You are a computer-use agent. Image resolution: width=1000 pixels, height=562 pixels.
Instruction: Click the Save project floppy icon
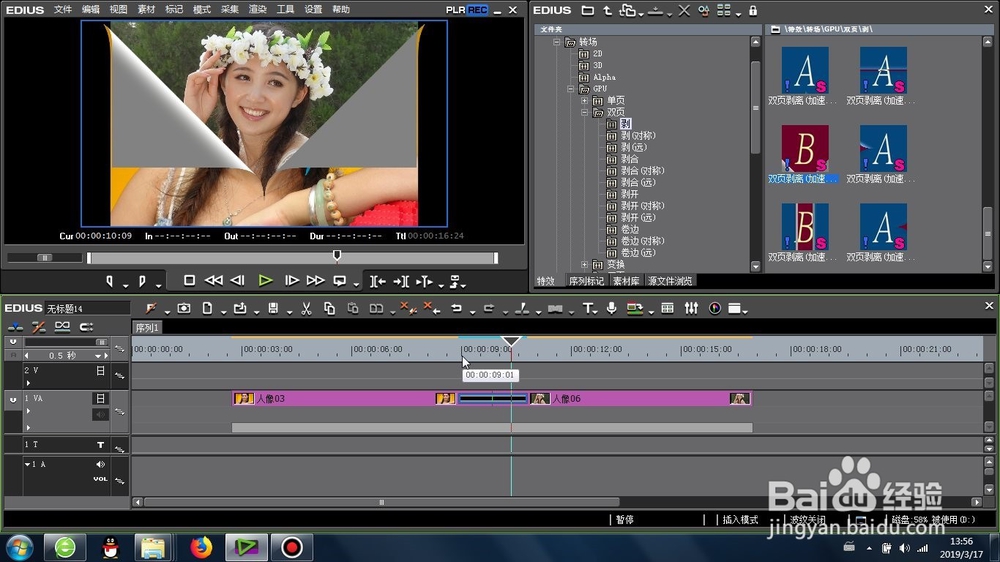click(273, 309)
